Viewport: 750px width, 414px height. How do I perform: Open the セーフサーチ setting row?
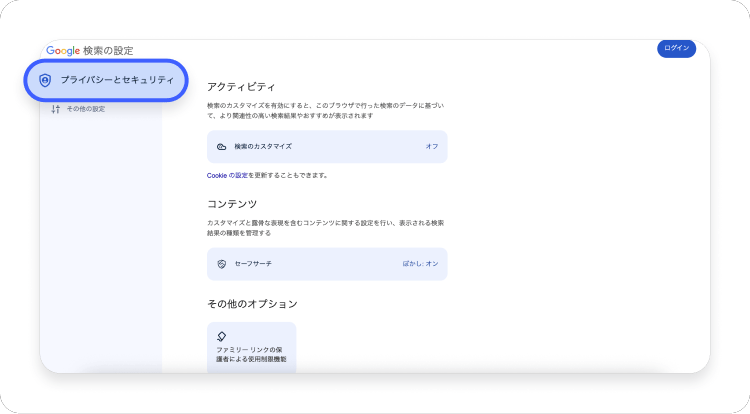click(327, 264)
